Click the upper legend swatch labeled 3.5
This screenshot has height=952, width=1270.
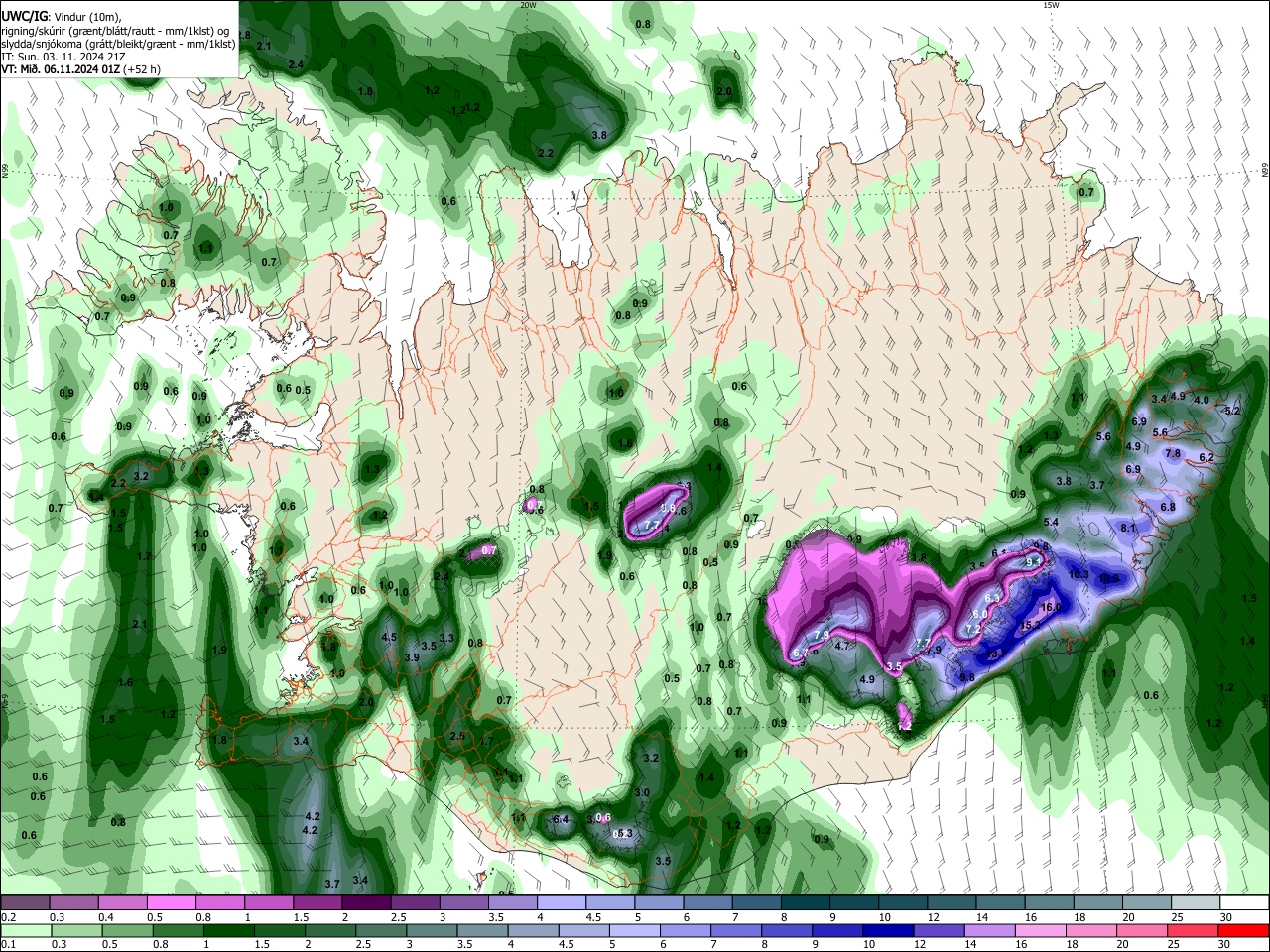tap(512, 903)
